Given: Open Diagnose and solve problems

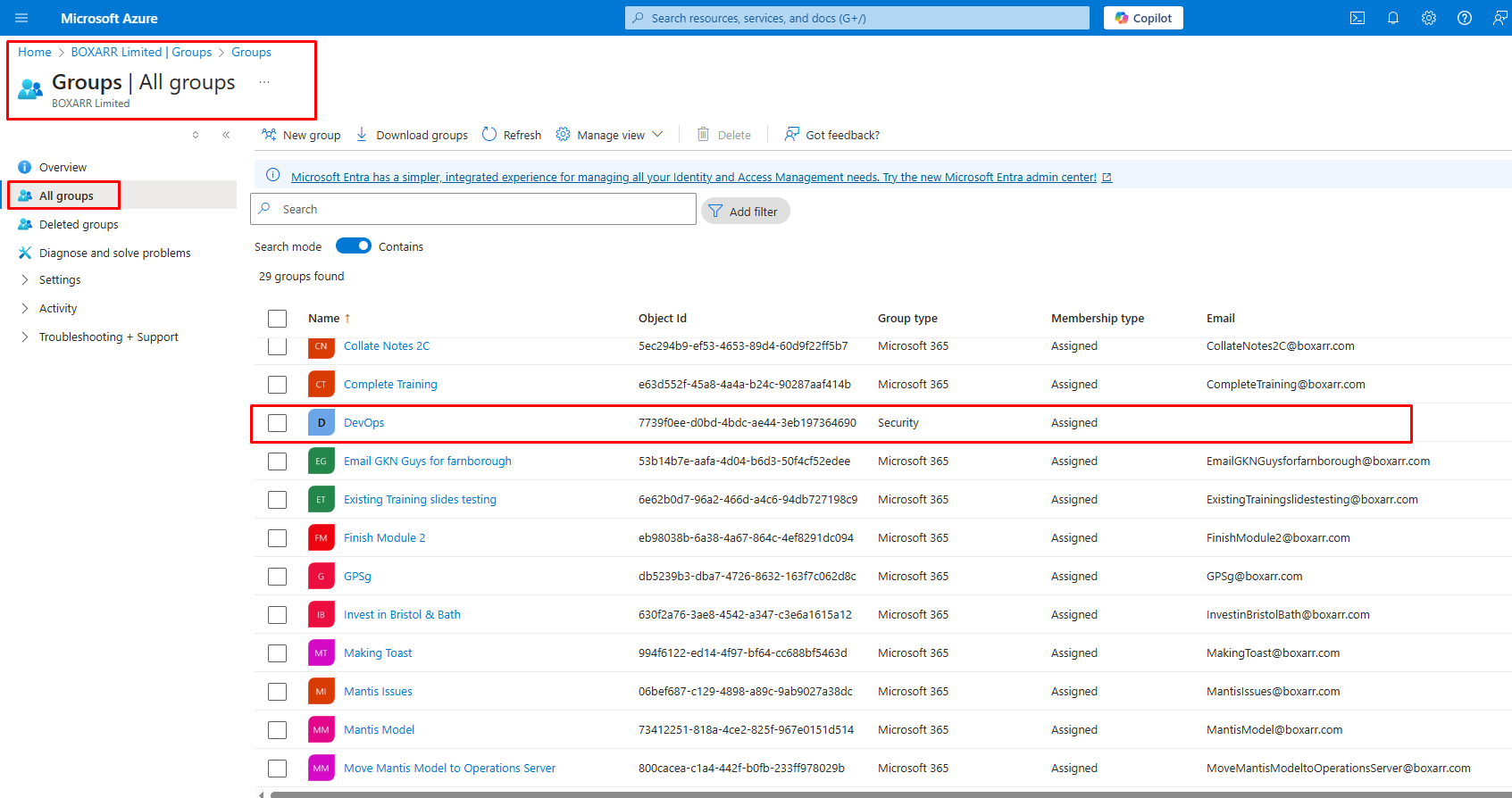Looking at the screenshot, I should click(114, 253).
